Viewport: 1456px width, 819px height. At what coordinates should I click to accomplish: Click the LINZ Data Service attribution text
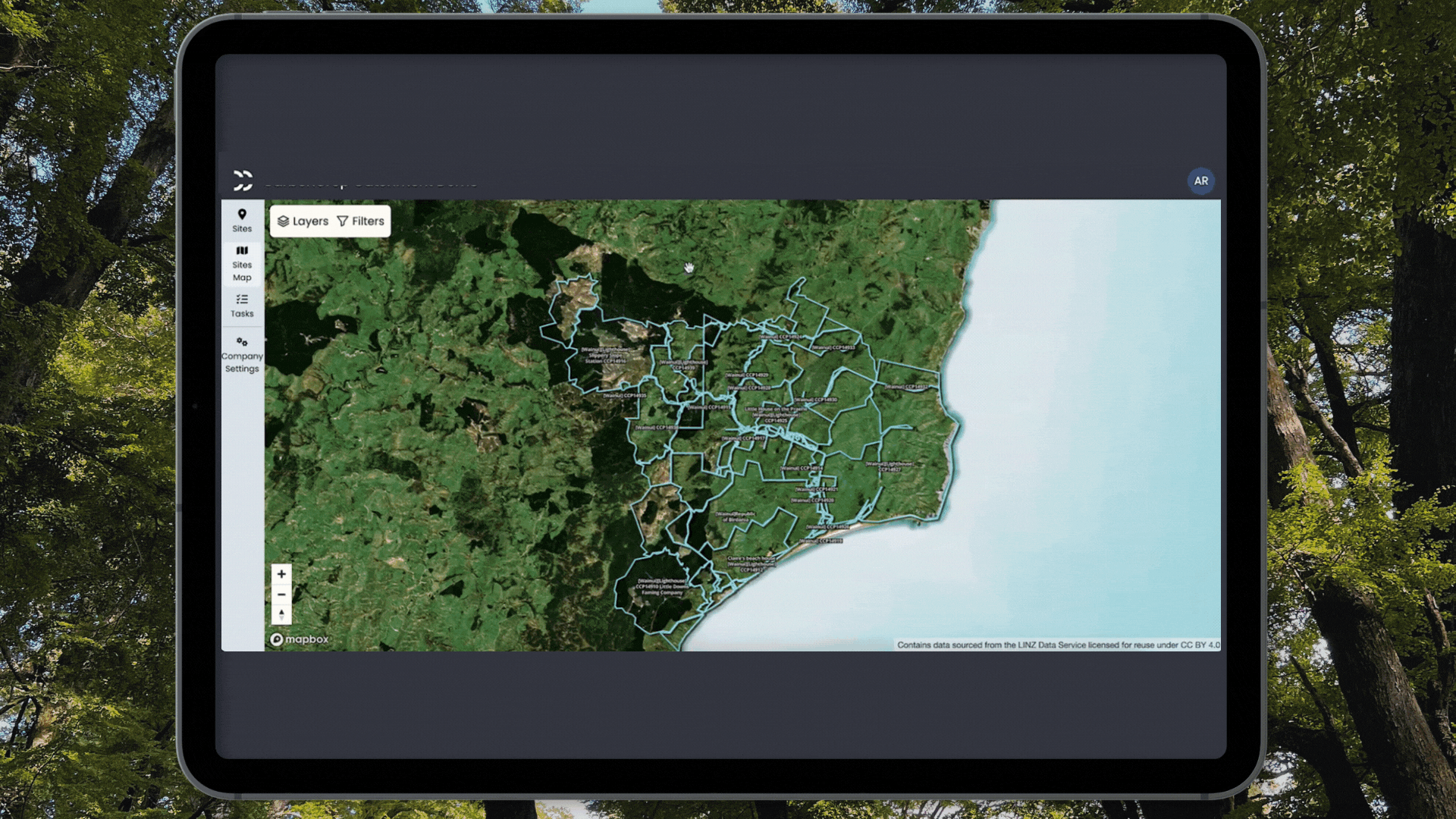[1059, 645]
